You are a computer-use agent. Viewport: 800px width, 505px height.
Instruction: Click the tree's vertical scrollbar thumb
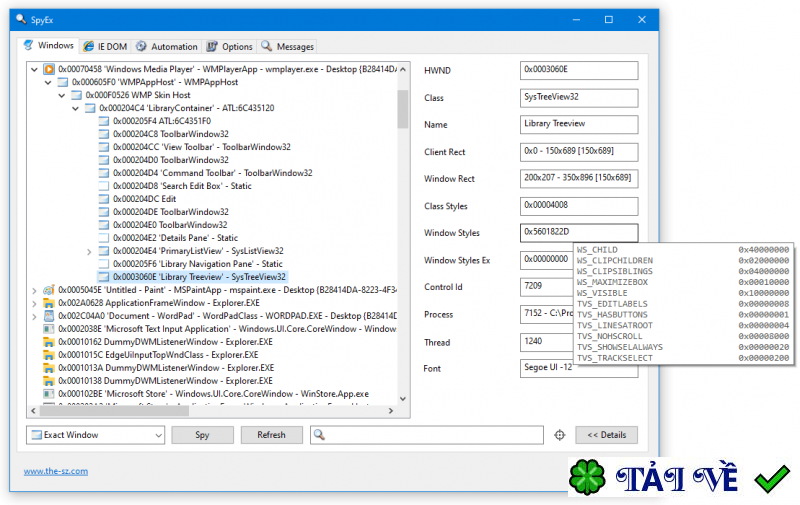[403, 109]
